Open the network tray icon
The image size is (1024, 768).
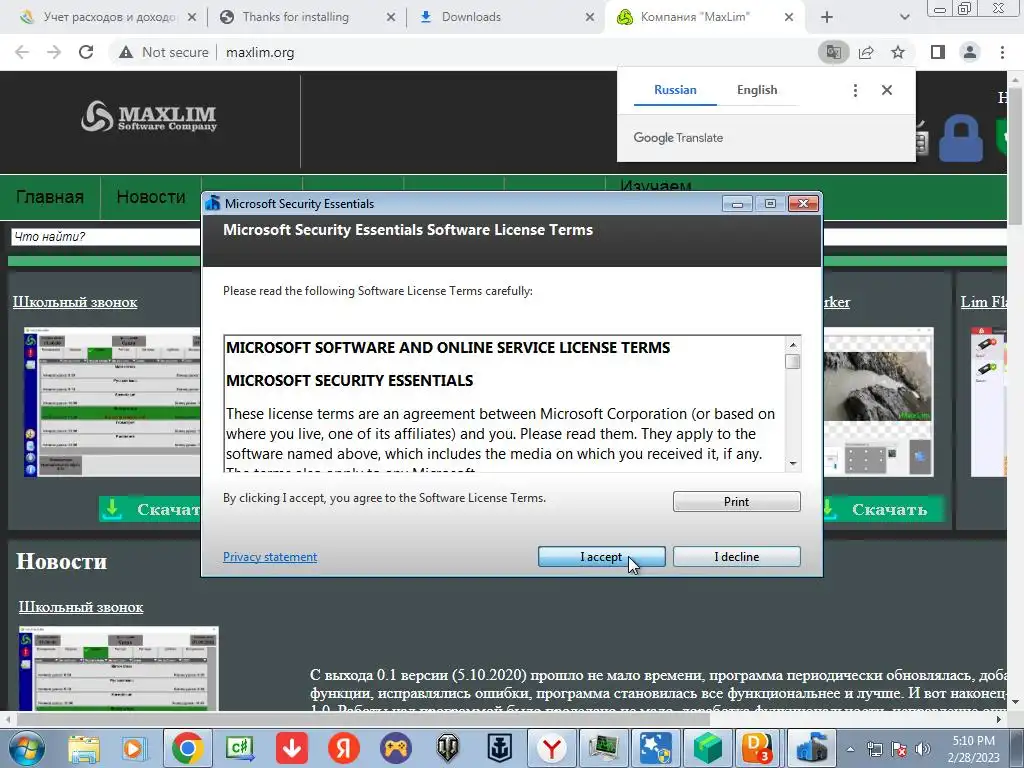click(874, 749)
